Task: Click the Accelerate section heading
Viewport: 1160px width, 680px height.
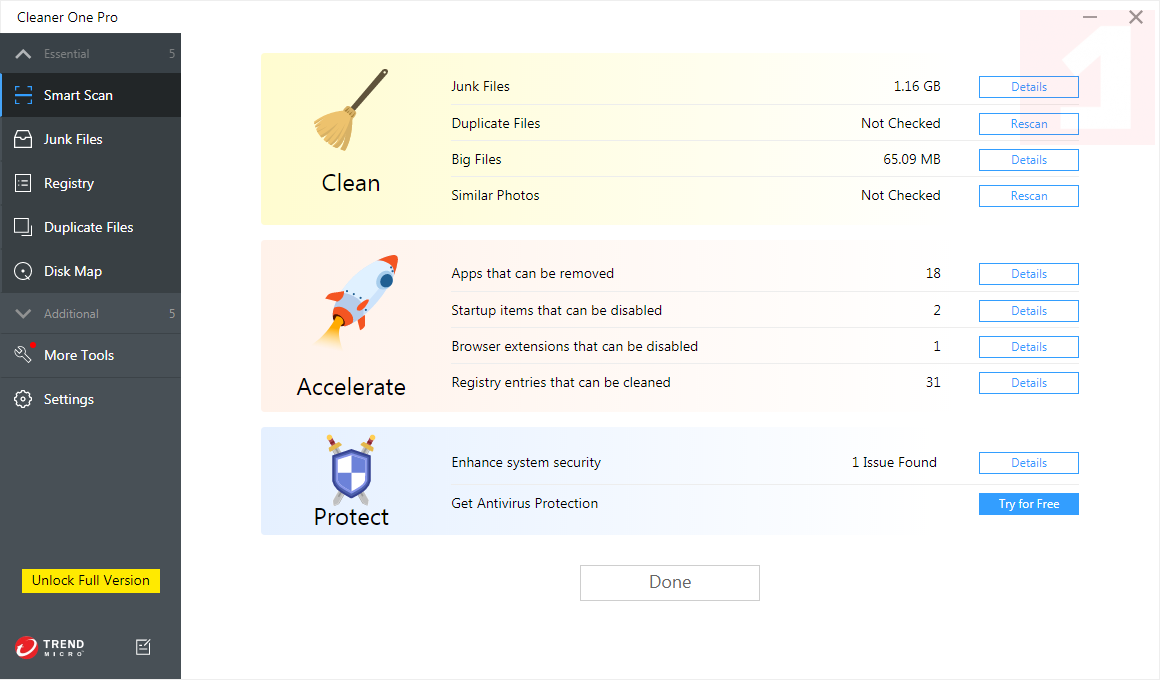Action: [351, 387]
